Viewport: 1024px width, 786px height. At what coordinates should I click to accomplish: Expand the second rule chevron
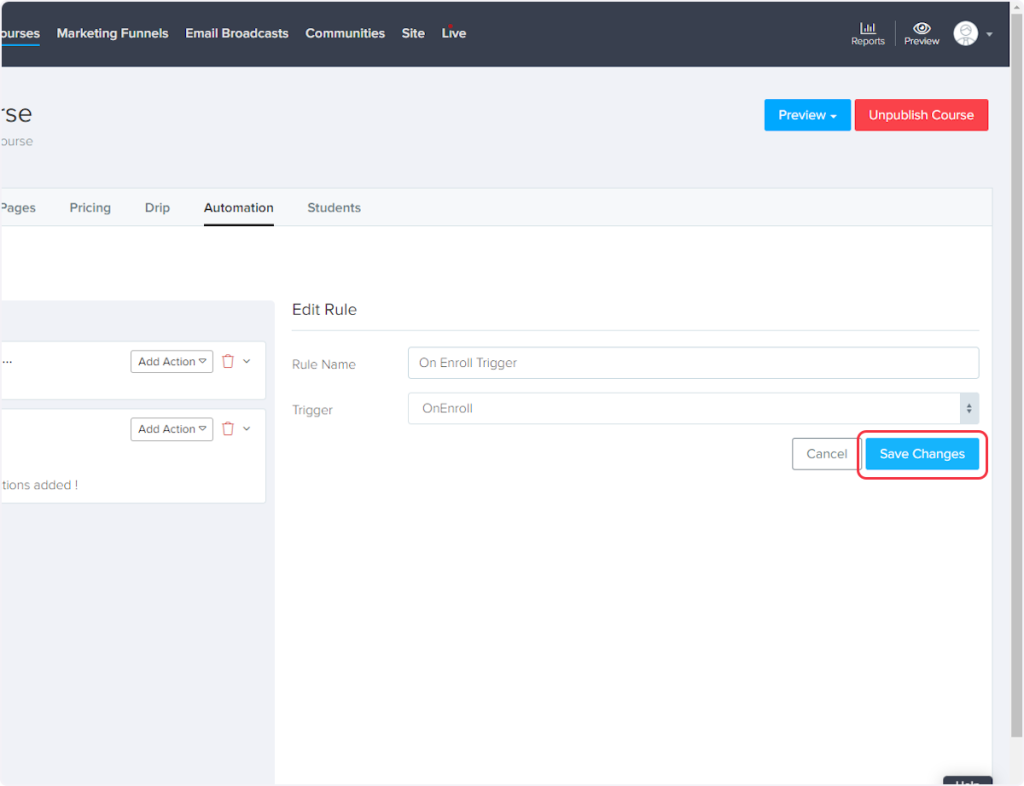[x=247, y=429]
